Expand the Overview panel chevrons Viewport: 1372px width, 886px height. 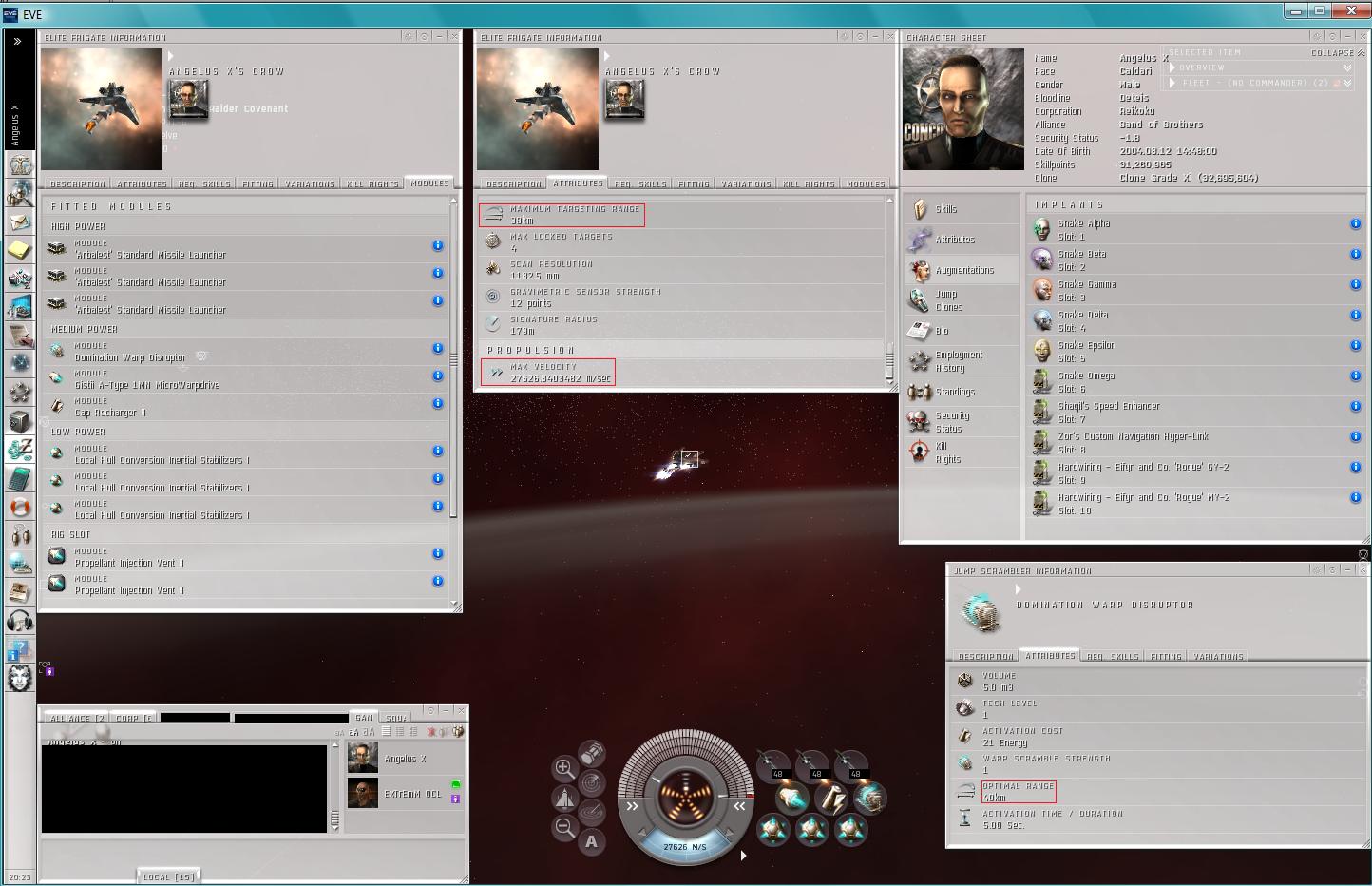[x=1347, y=67]
